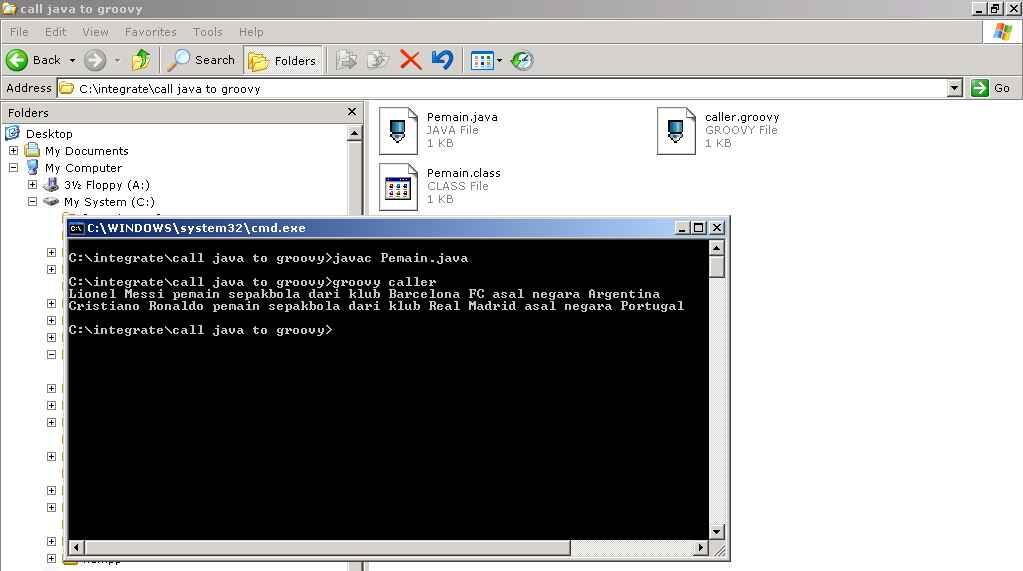Click the Pemain.java file name
1023x571 pixels.
[462, 117]
